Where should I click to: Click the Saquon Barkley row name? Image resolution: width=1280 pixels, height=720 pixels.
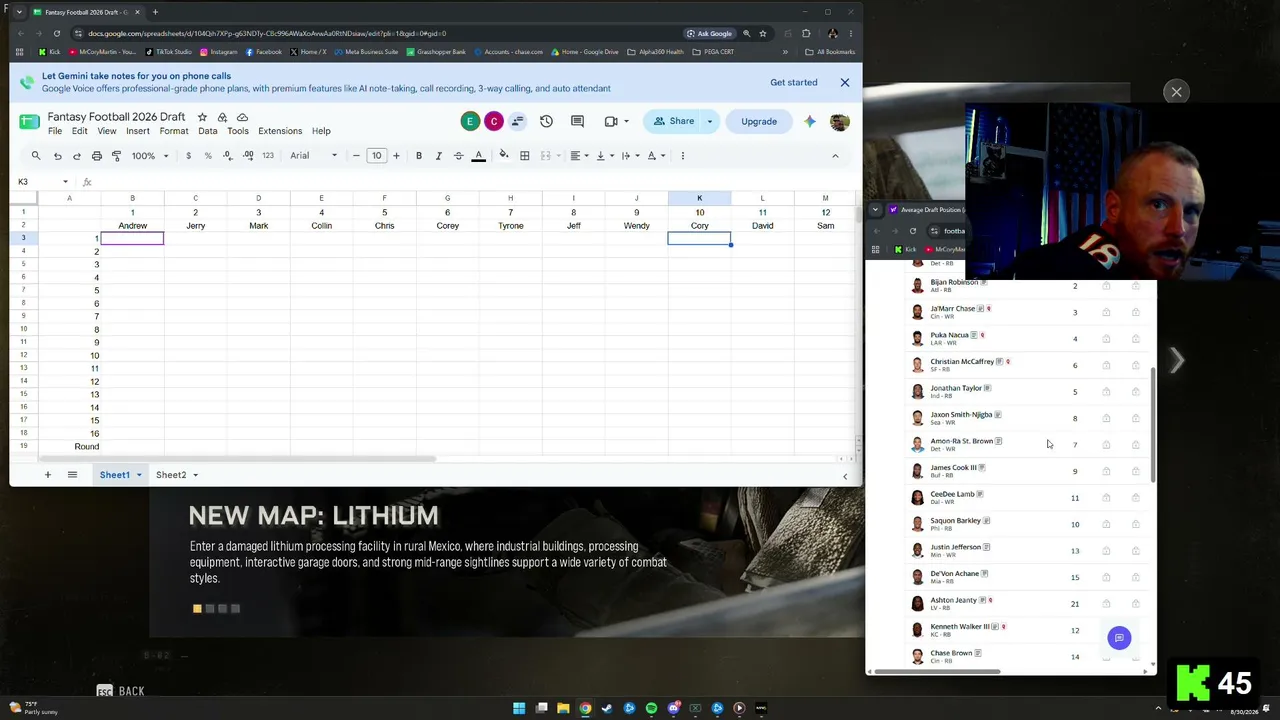coord(955,520)
